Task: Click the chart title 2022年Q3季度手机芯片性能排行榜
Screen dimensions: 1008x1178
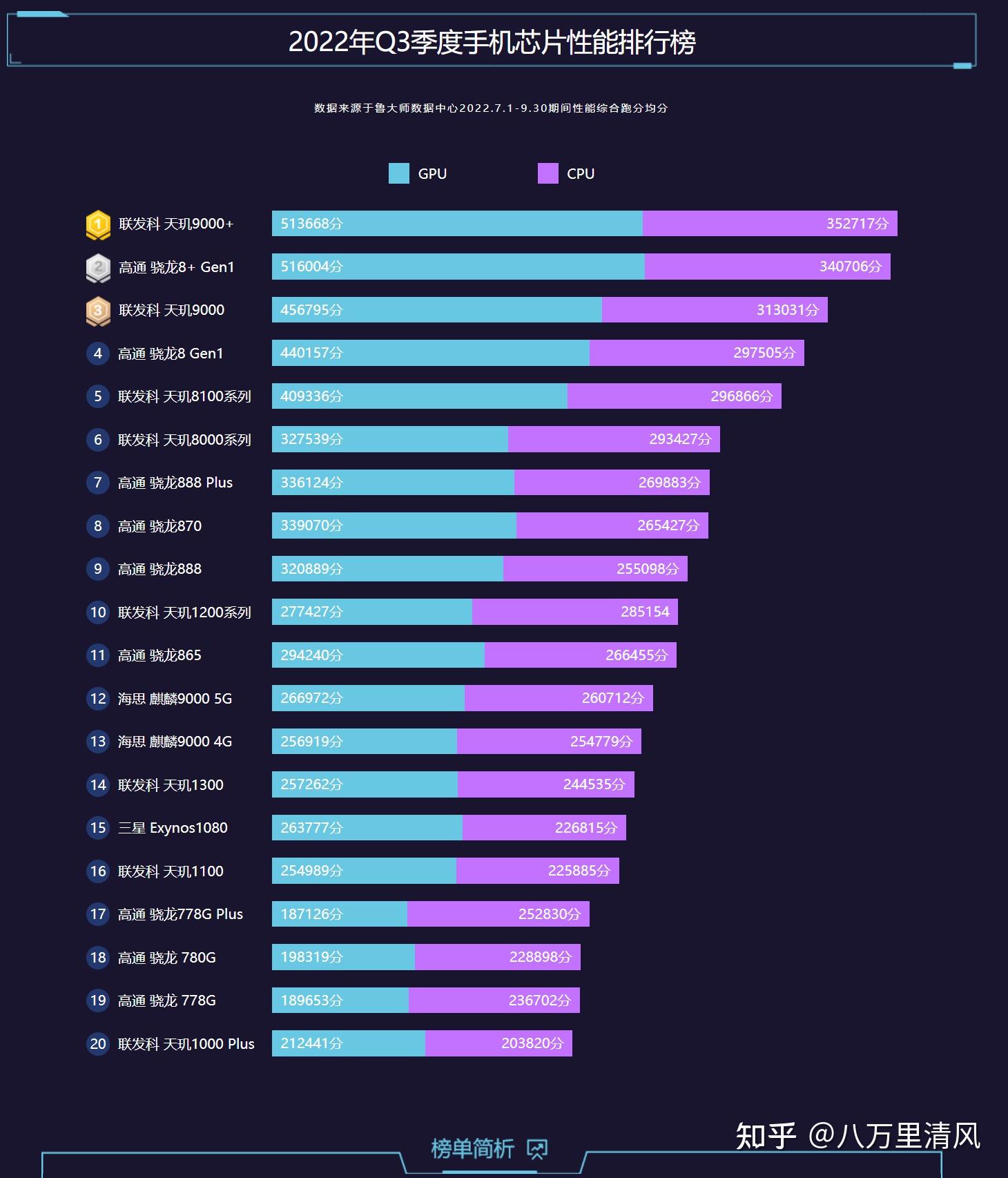Action: point(492,42)
